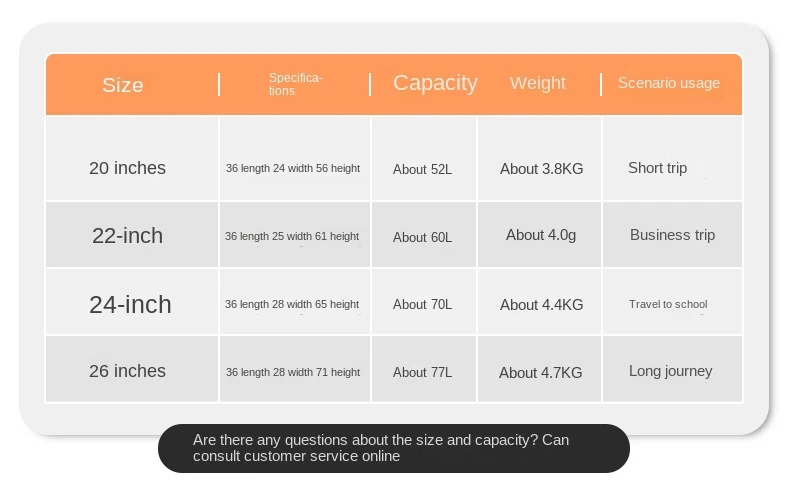Screen dimensions: 790x494
Task: Select the About 70L capacity cell
Action: pyautogui.click(x=423, y=305)
